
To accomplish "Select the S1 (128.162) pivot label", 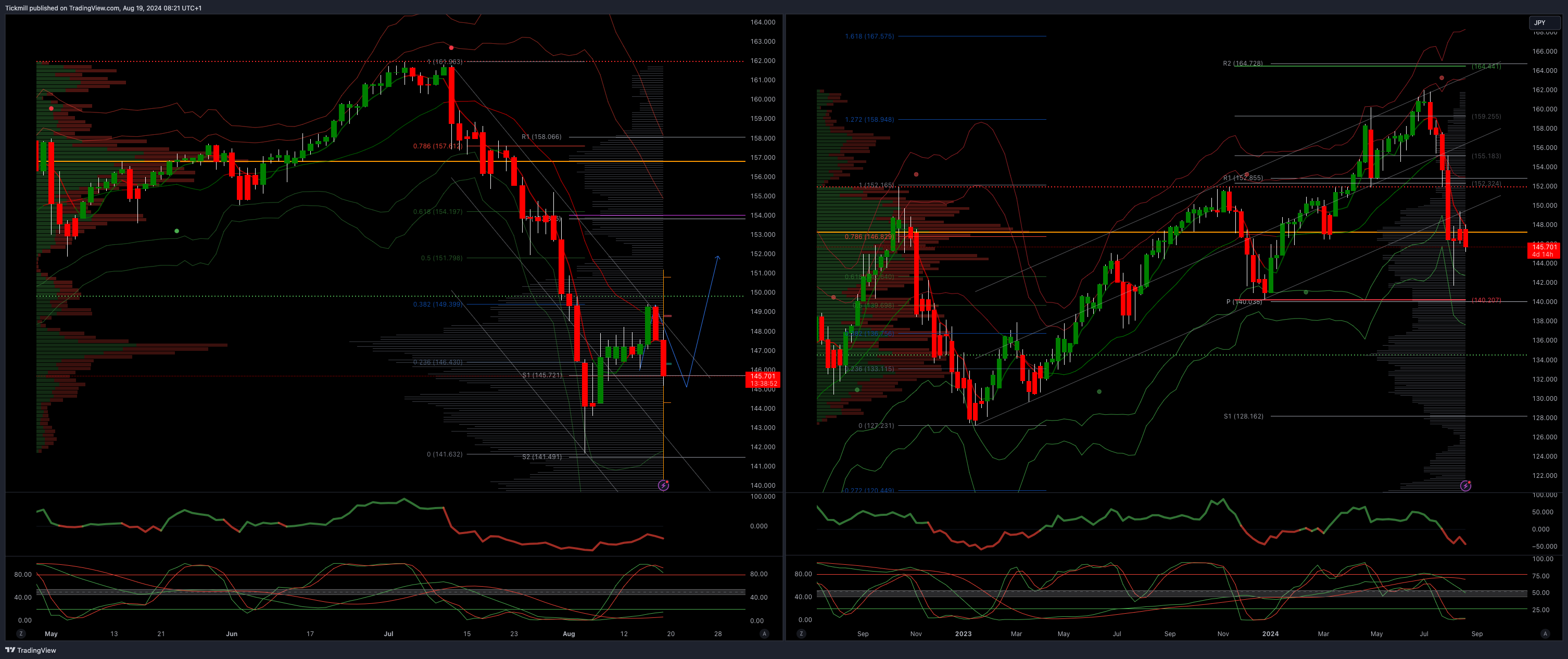I will point(1244,416).
